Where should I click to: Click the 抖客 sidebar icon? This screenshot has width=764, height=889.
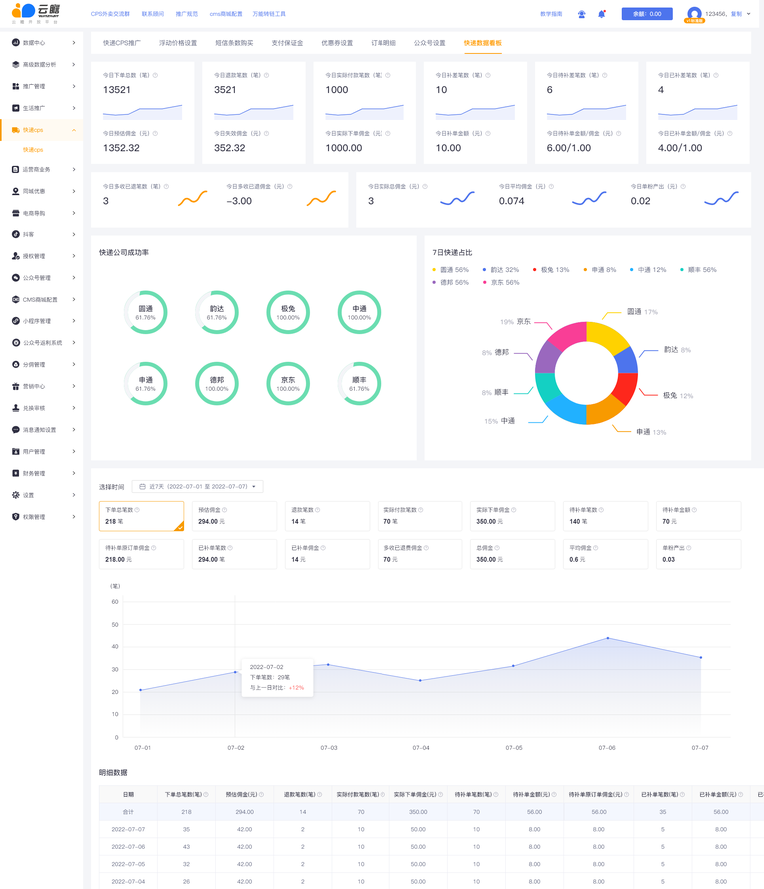16,234
